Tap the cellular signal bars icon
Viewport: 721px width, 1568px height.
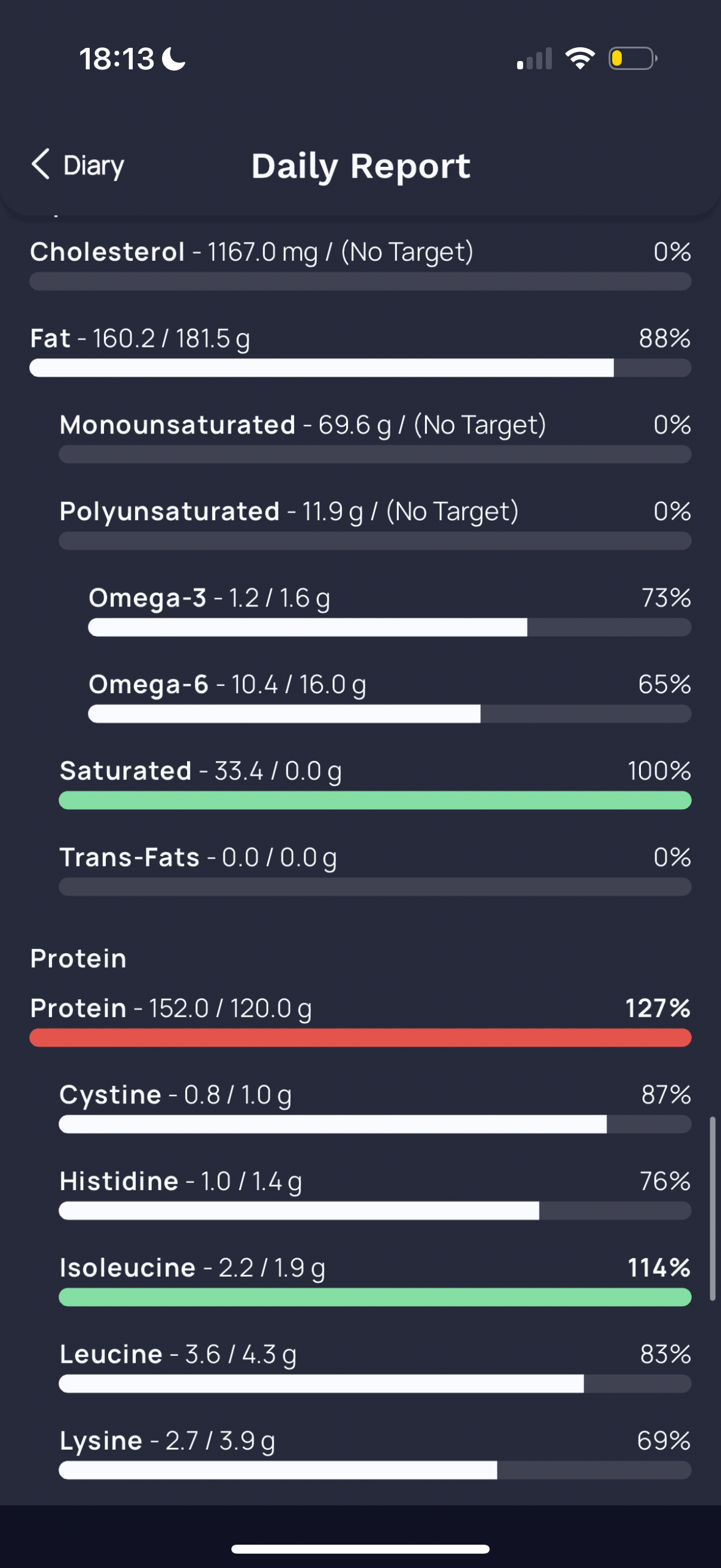[534, 59]
